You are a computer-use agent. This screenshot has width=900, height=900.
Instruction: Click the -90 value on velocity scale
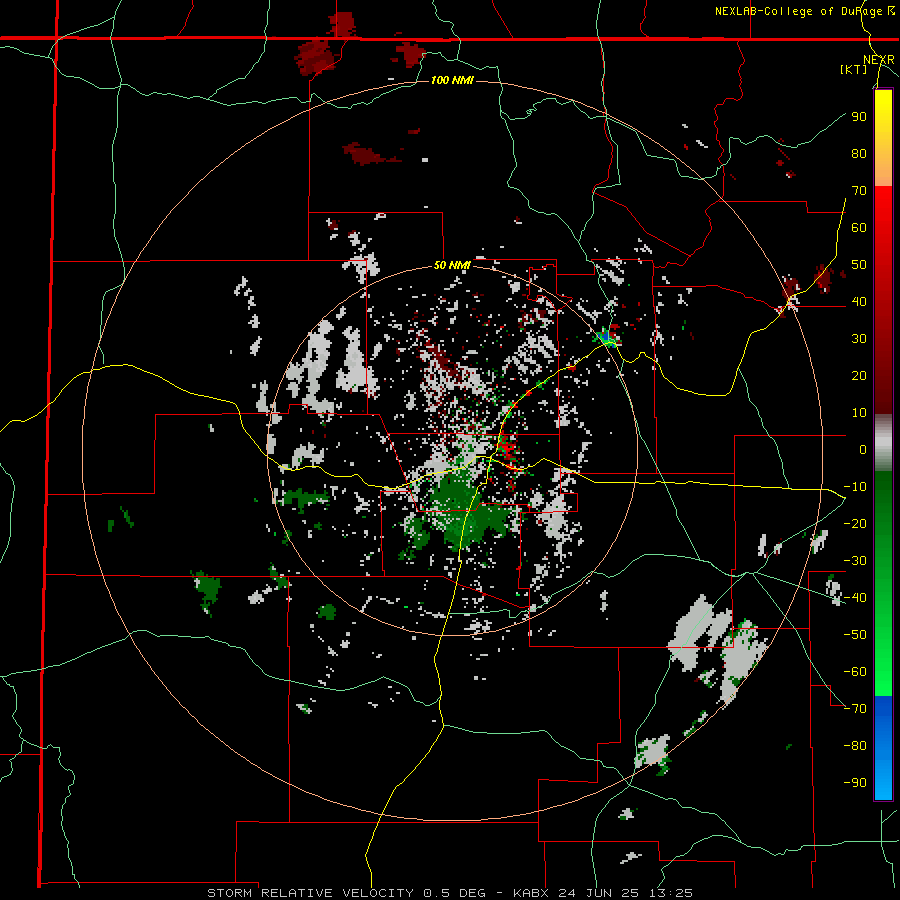tap(855, 782)
